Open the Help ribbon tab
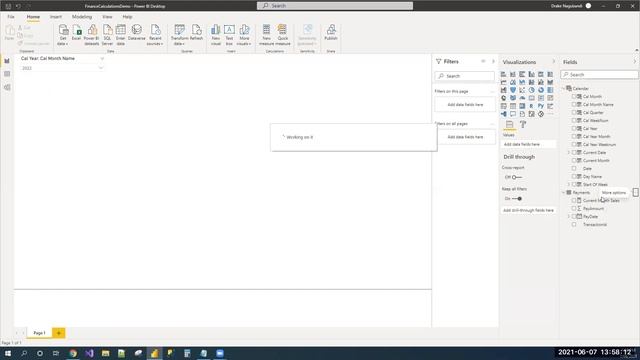640x360 pixels. 127,17
